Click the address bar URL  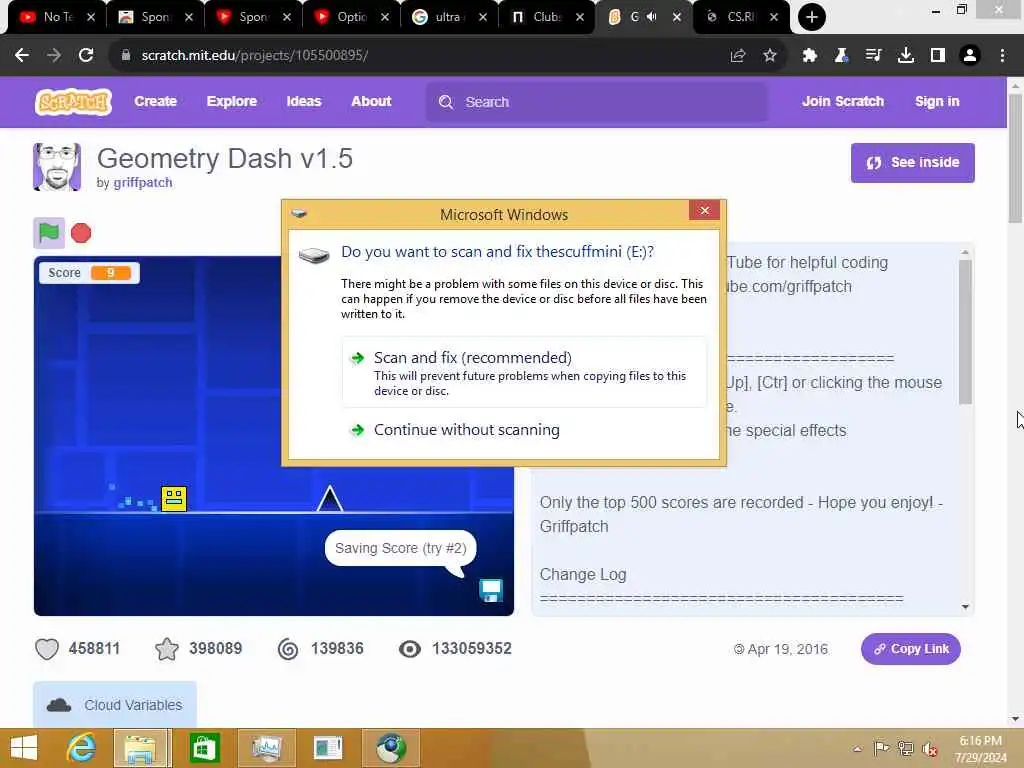click(x=255, y=56)
